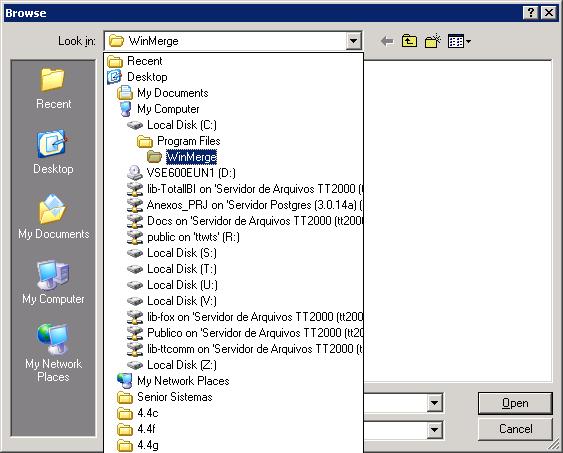Select Desktop in the places bar
563x453 pixels.
pyautogui.click(x=53, y=152)
